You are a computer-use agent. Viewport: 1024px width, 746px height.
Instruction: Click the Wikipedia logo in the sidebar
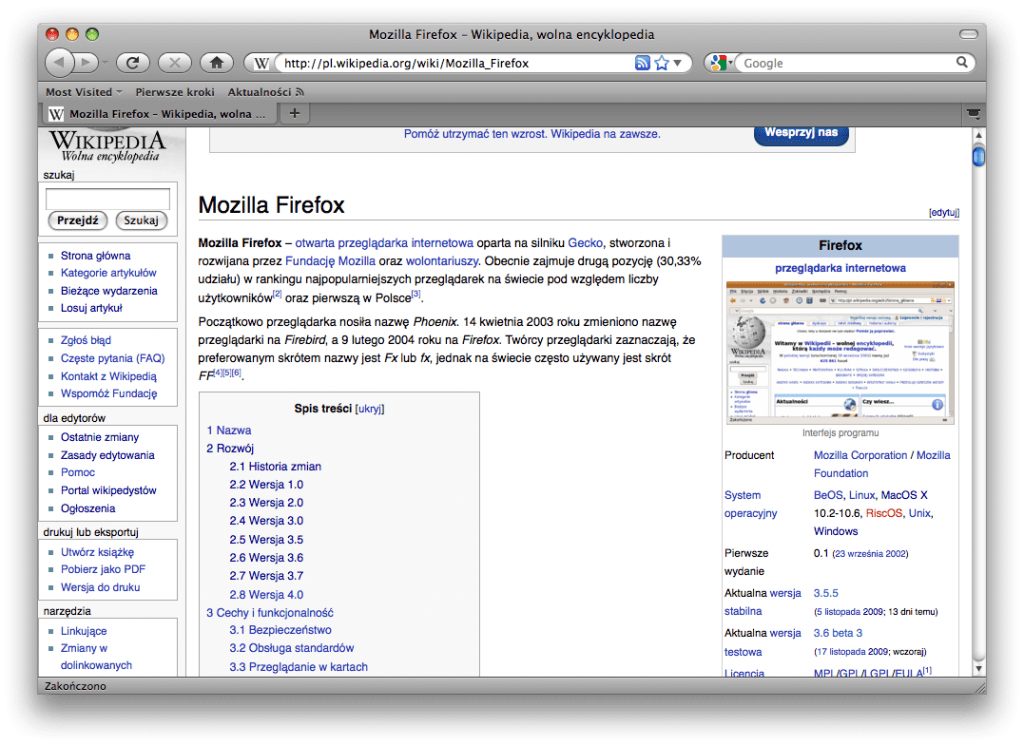click(108, 146)
